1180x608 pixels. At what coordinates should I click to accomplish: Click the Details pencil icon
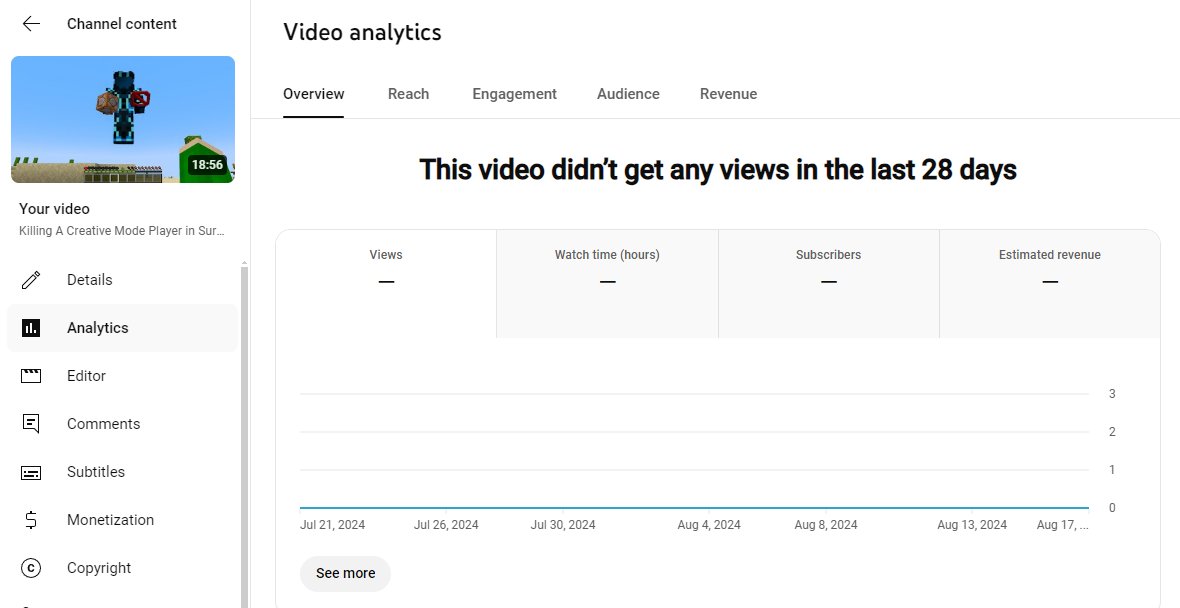click(x=31, y=280)
